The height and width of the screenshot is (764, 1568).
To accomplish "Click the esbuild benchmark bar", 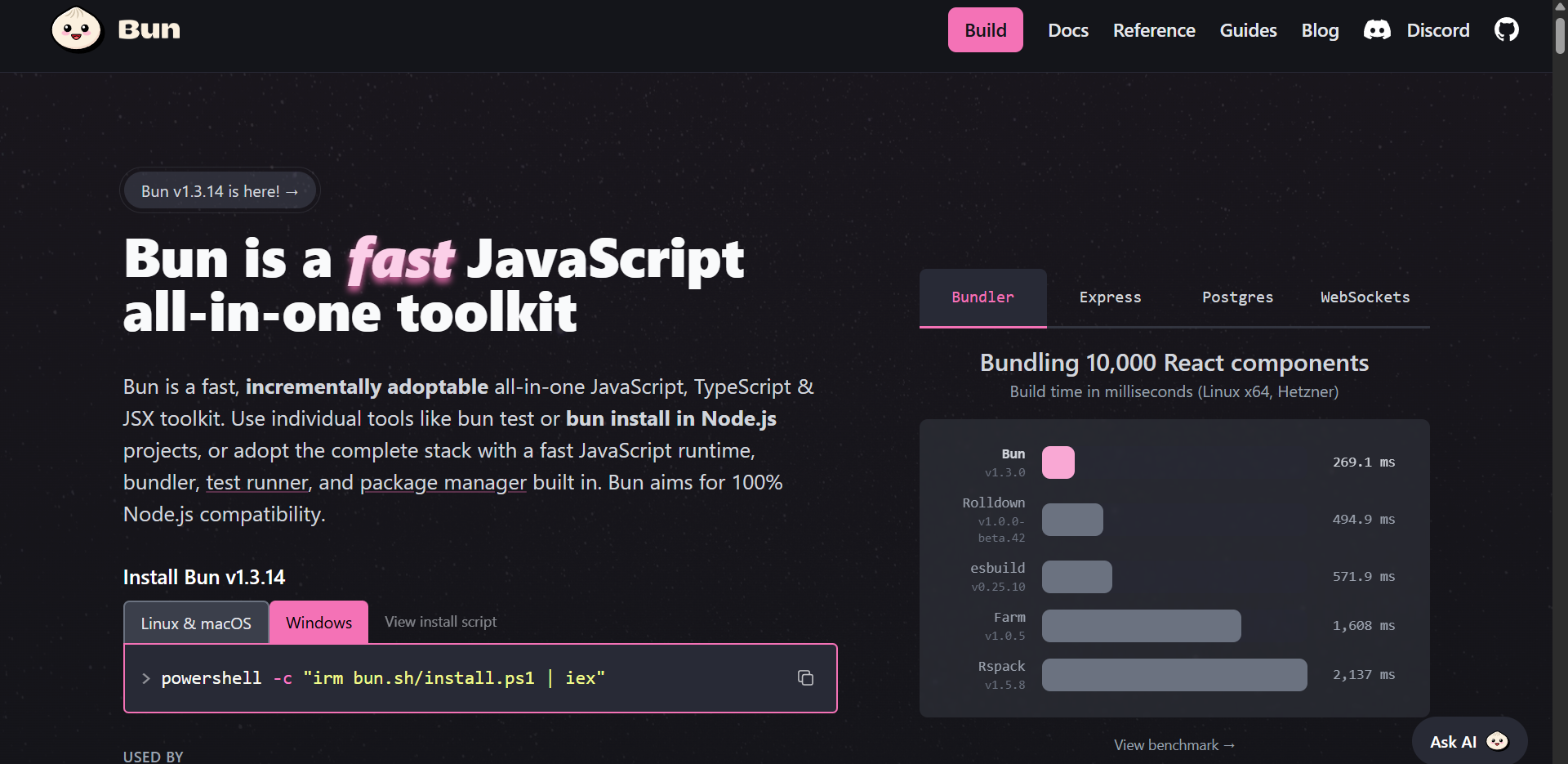I will coord(1077,577).
